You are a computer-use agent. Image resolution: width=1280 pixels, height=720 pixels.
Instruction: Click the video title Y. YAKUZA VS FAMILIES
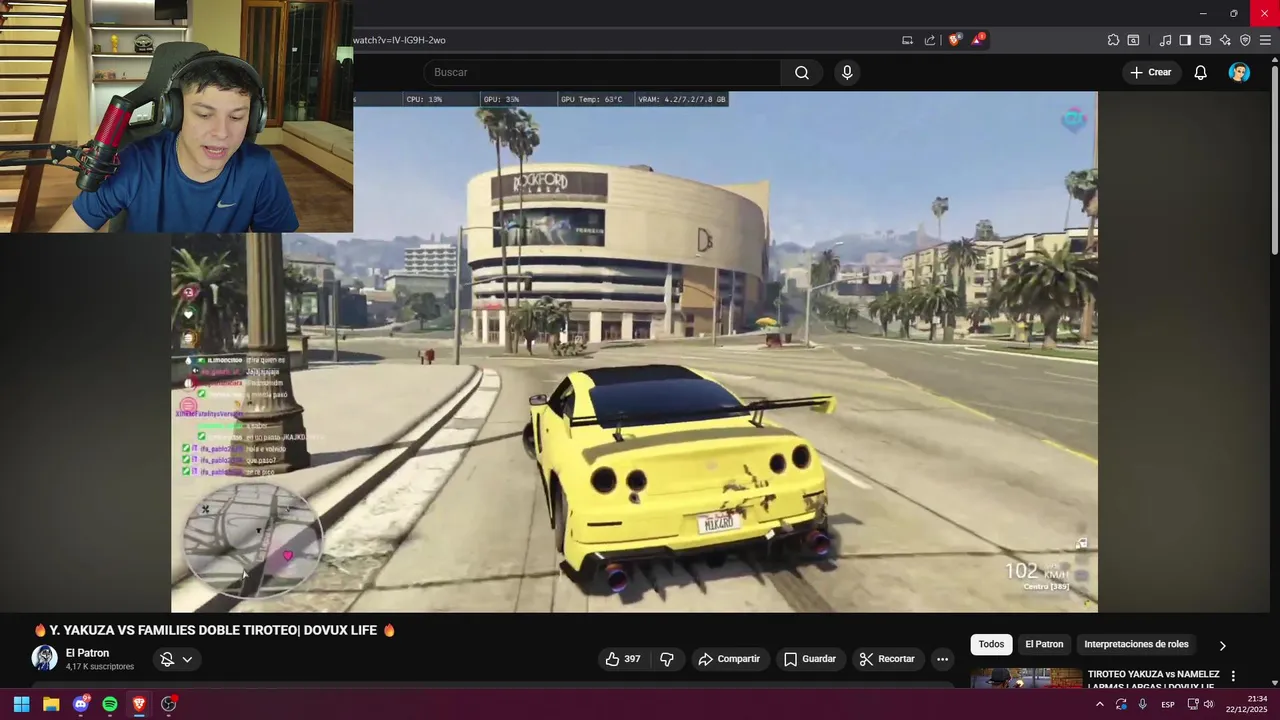214,630
